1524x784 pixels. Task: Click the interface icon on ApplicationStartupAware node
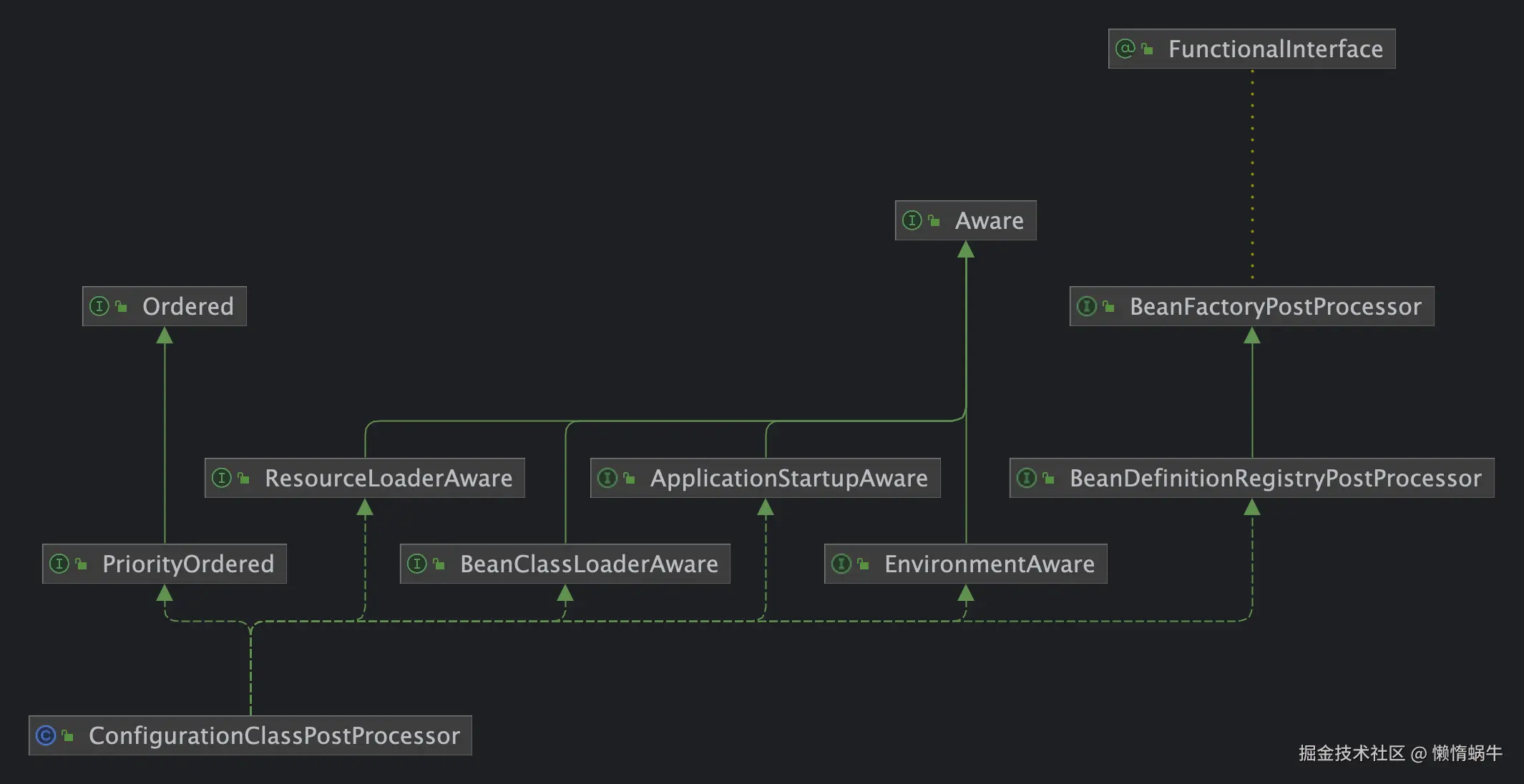tap(607, 478)
